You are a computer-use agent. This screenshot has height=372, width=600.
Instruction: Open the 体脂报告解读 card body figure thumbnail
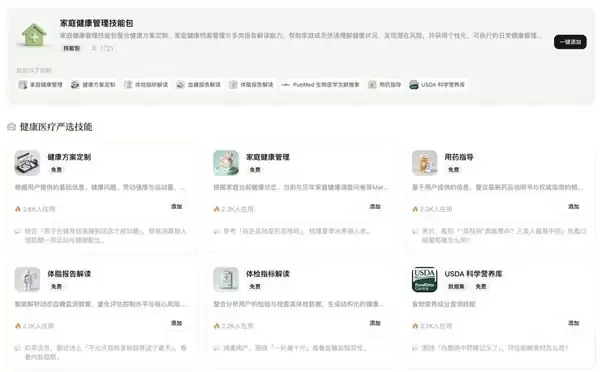(27, 279)
